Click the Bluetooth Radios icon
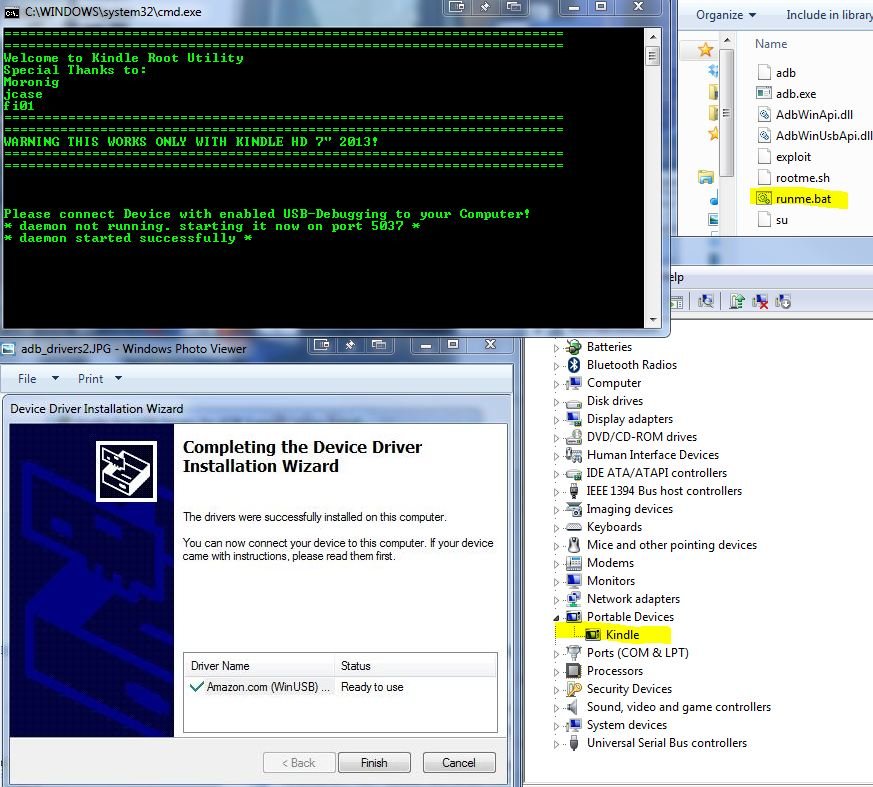Screen dimensions: 873x787 click(x=574, y=365)
